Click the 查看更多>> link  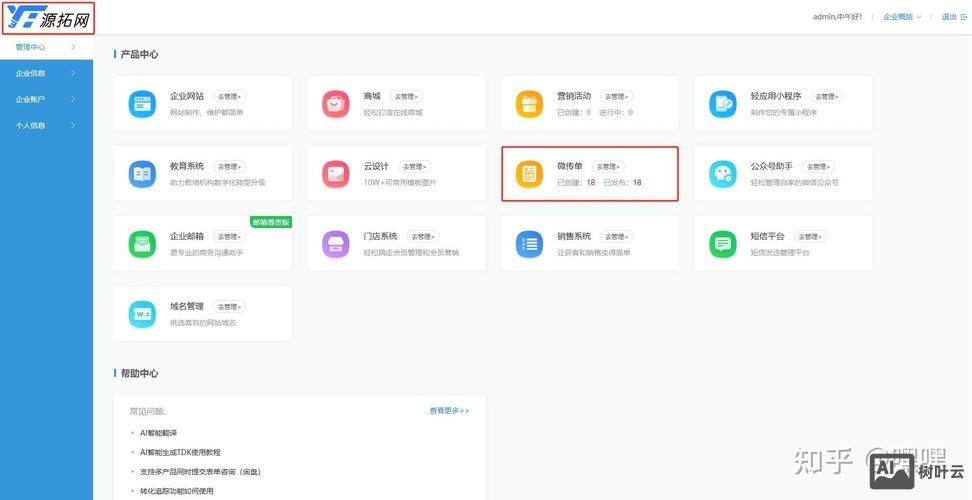coord(449,411)
